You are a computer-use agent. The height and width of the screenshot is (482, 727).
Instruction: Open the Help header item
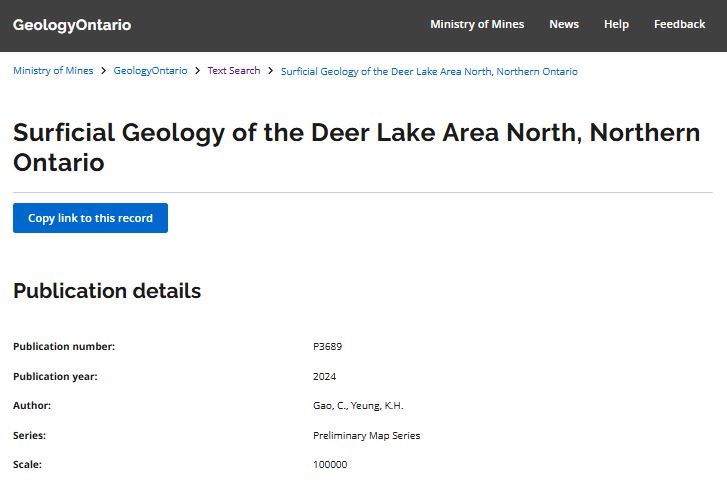click(x=616, y=25)
